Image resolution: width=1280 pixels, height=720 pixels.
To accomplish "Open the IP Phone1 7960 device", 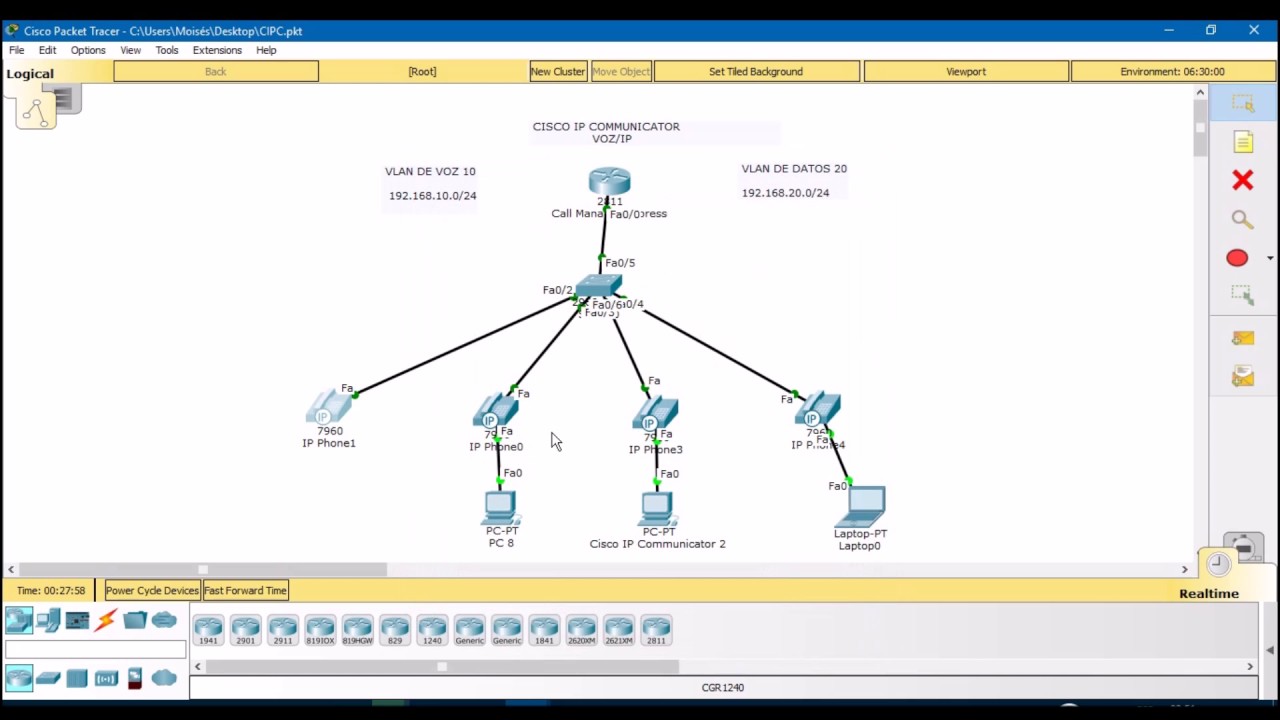I will click(x=329, y=408).
